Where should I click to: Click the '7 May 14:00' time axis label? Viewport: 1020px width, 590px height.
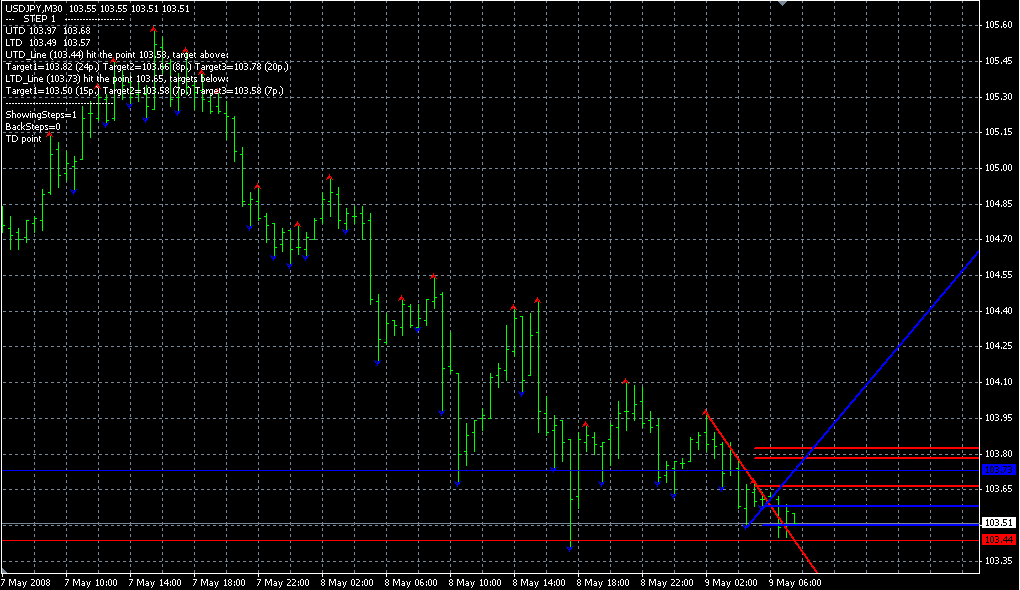[154, 582]
